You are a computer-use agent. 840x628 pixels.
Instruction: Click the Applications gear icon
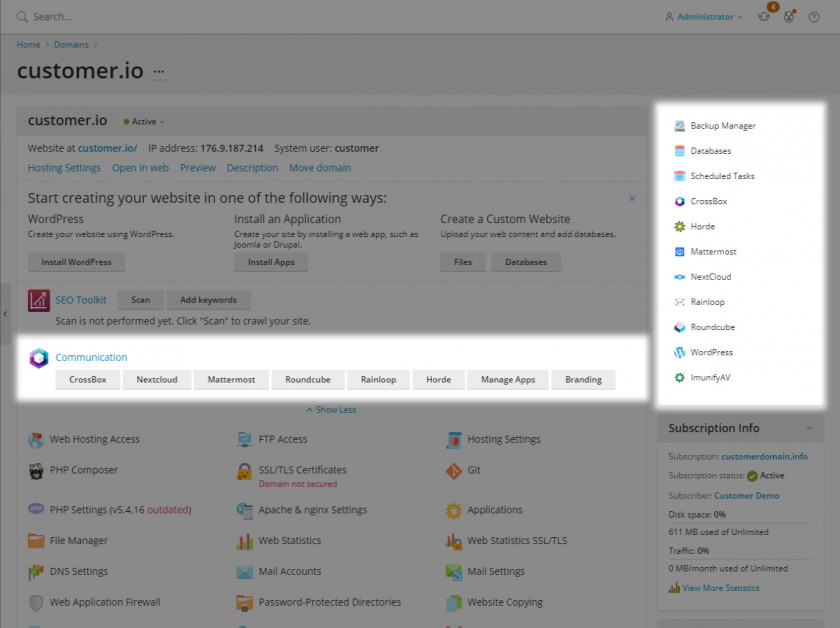454,511
